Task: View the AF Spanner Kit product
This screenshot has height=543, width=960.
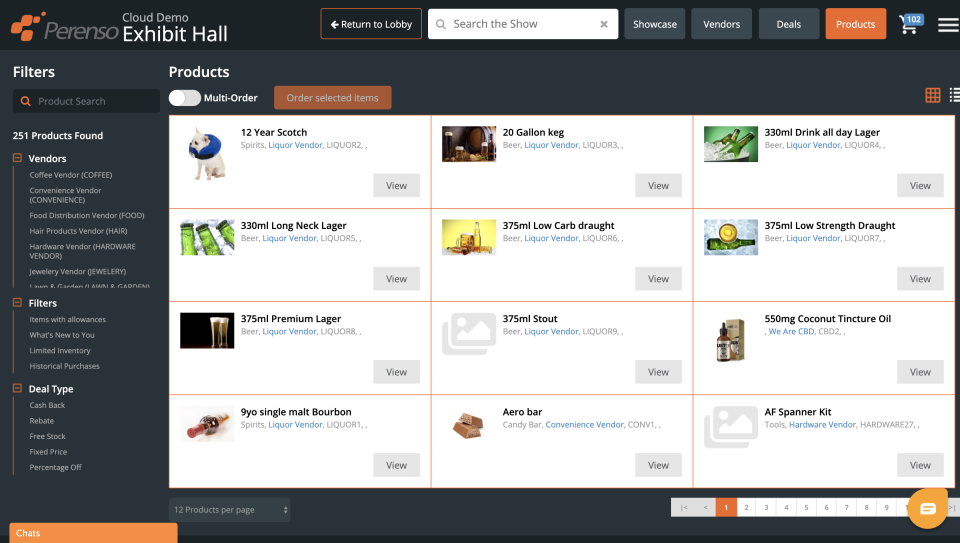Action: 920,465
